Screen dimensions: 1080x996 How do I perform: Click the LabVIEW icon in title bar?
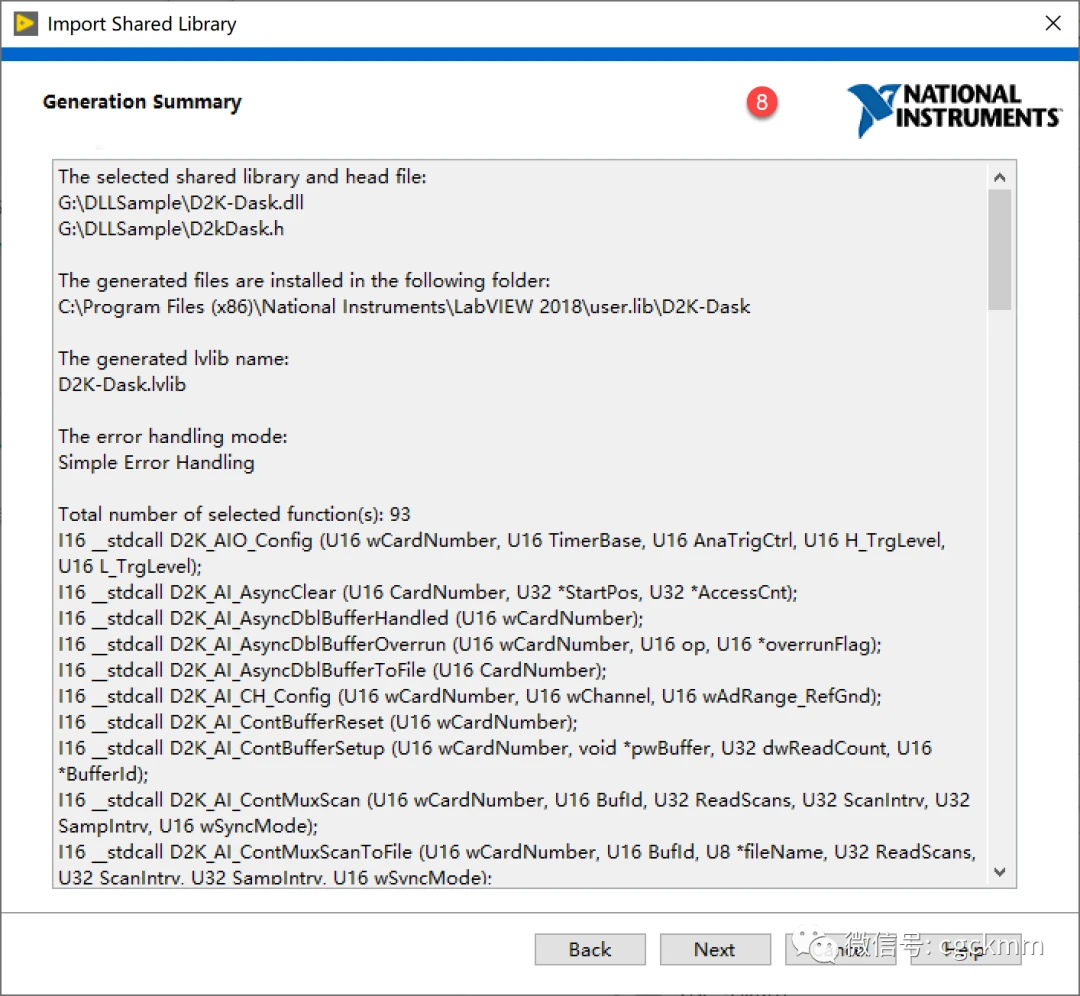pos(26,24)
